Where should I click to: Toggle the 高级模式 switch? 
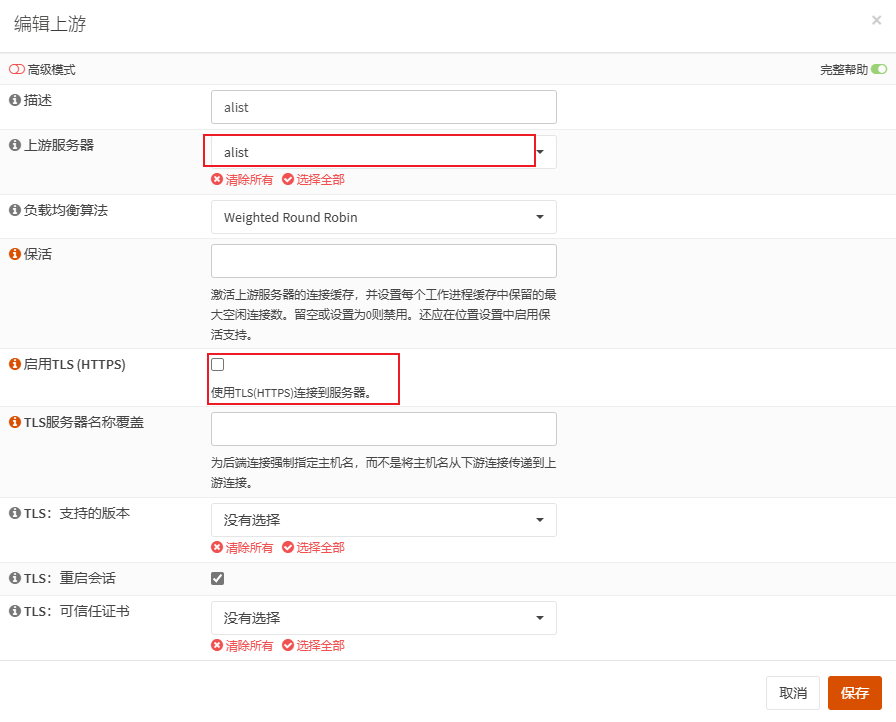tap(16, 70)
